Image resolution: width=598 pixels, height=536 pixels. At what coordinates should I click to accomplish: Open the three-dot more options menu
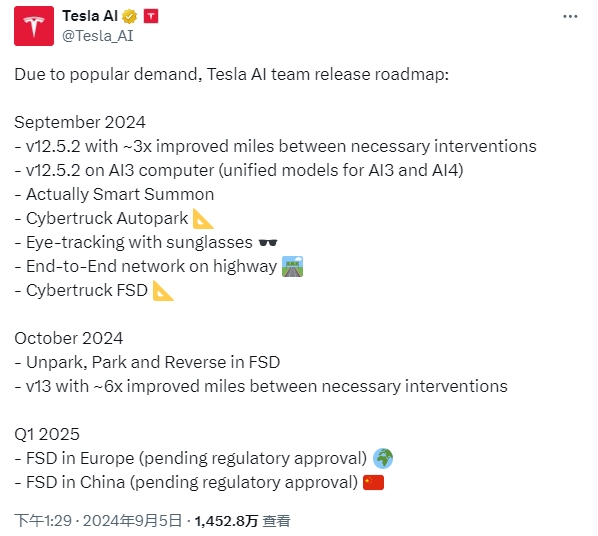pos(570,16)
